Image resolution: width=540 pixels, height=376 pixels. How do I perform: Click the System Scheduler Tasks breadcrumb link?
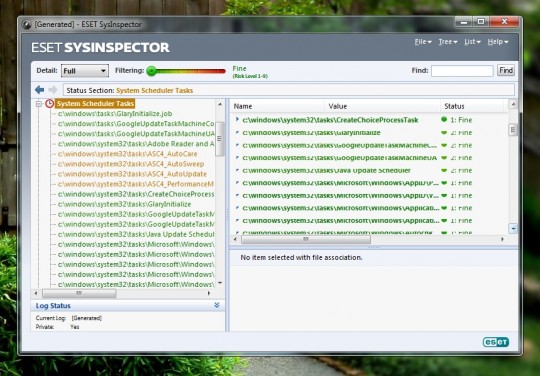coord(154,91)
